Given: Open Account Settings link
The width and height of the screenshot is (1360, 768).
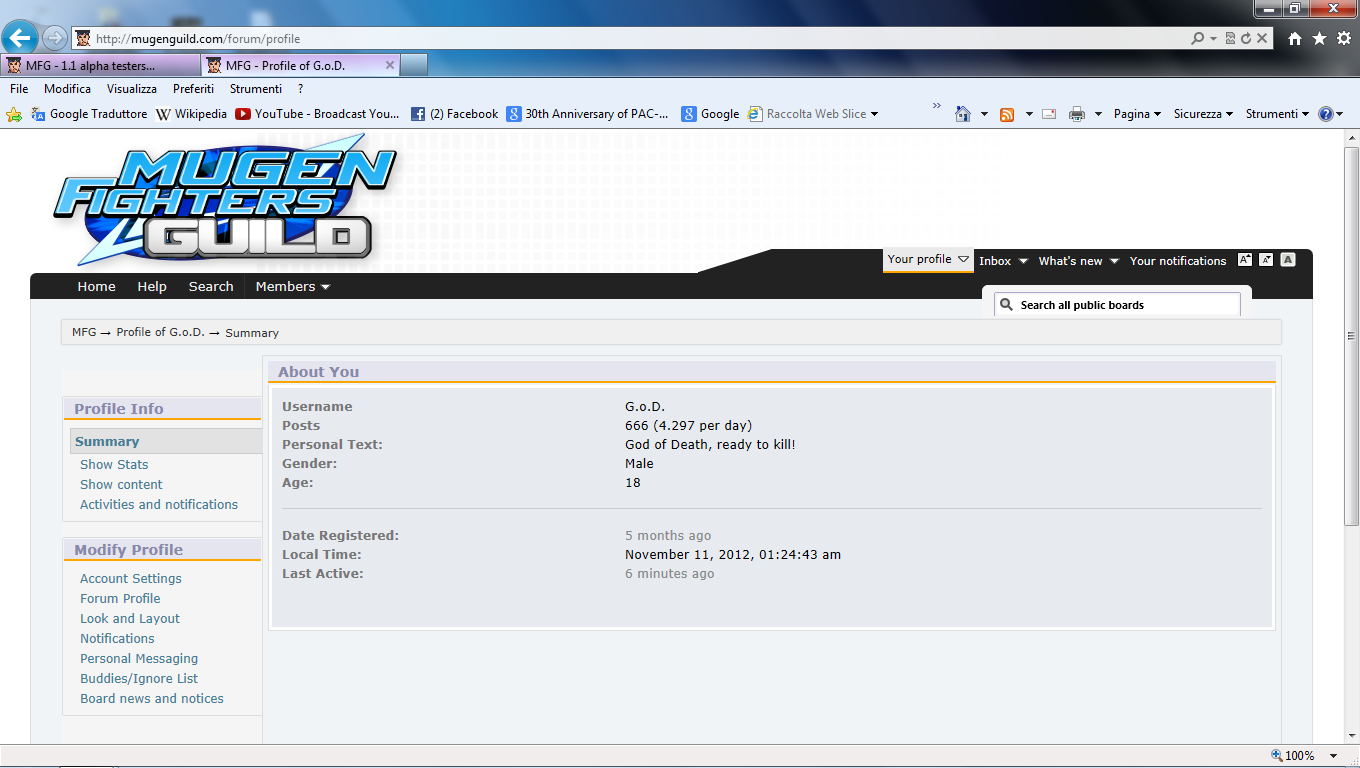Looking at the screenshot, I should pyautogui.click(x=131, y=578).
